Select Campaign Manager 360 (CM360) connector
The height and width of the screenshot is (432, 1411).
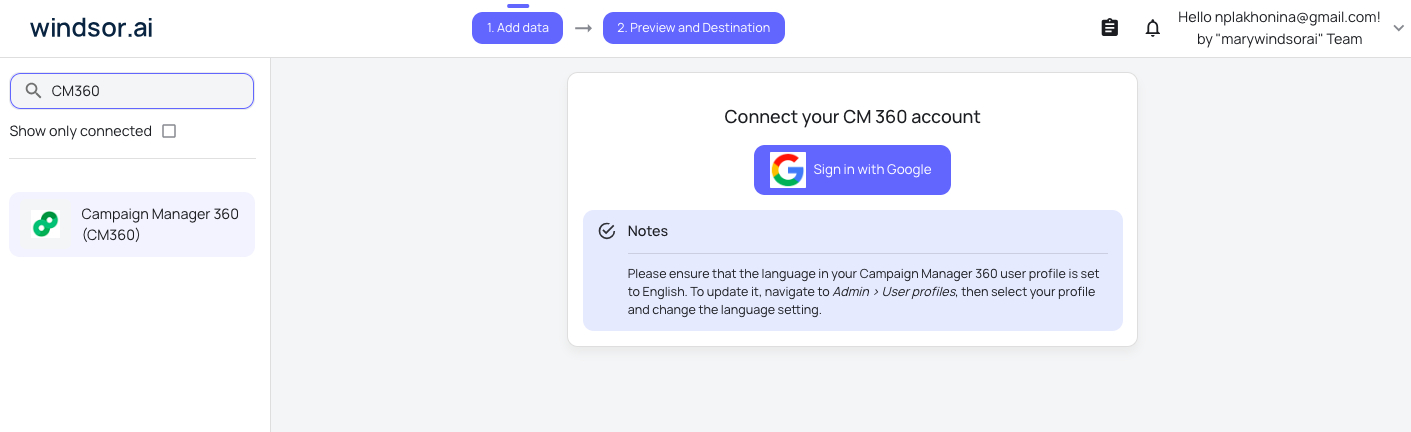132,225
